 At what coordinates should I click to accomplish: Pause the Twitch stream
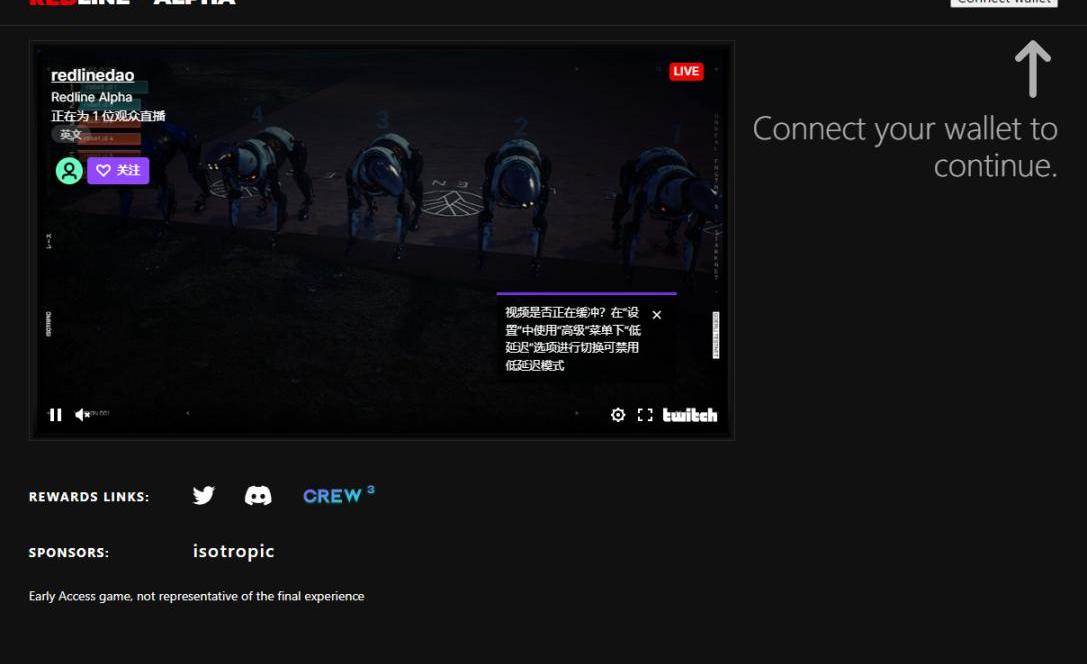(55, 414)
